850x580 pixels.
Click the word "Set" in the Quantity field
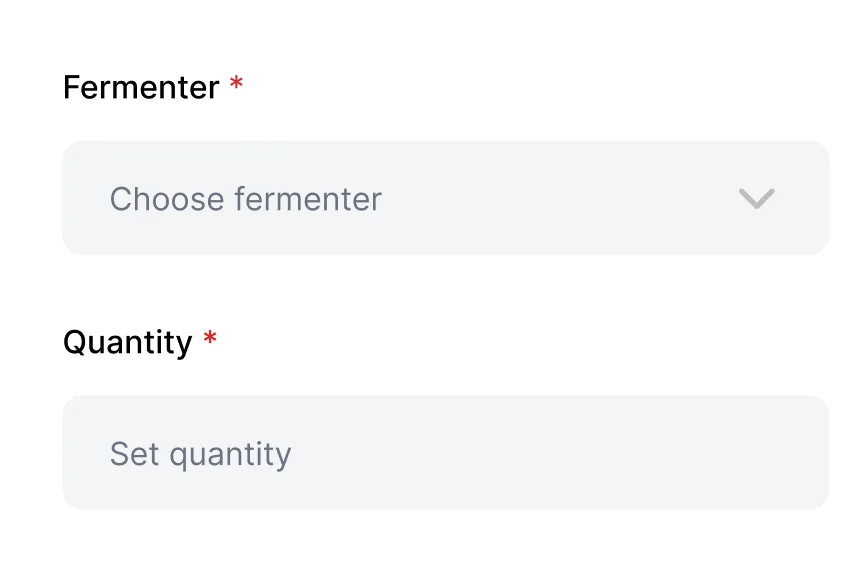click(x=135, y=454)
